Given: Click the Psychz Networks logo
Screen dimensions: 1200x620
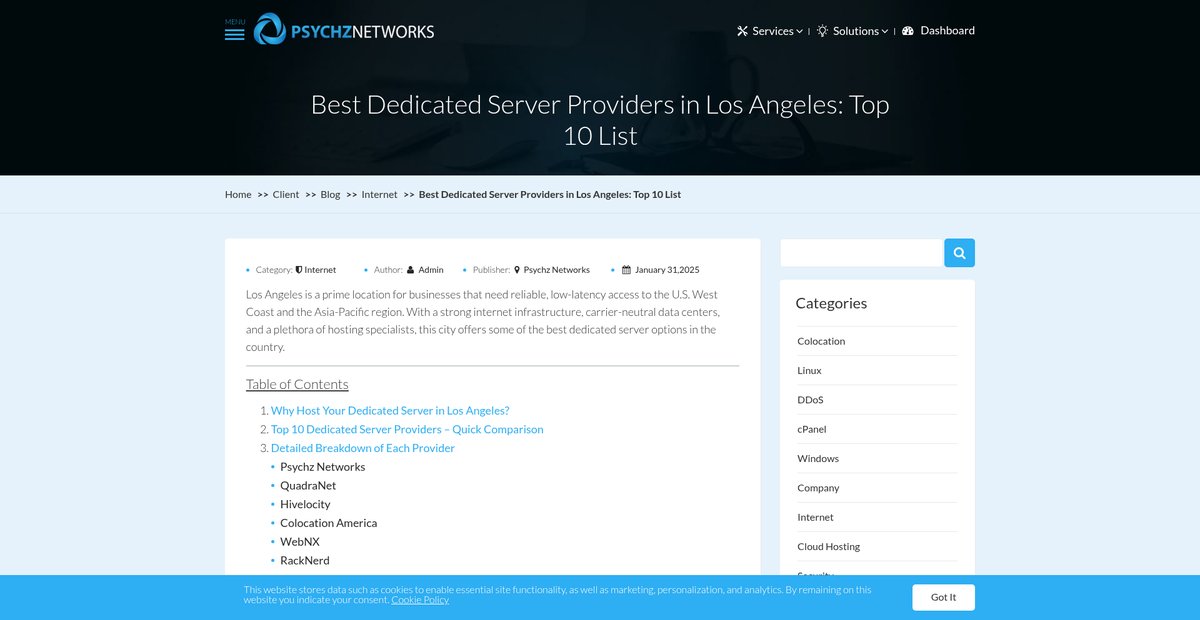Looking at the screenshot, I should [x=344, y=30].
